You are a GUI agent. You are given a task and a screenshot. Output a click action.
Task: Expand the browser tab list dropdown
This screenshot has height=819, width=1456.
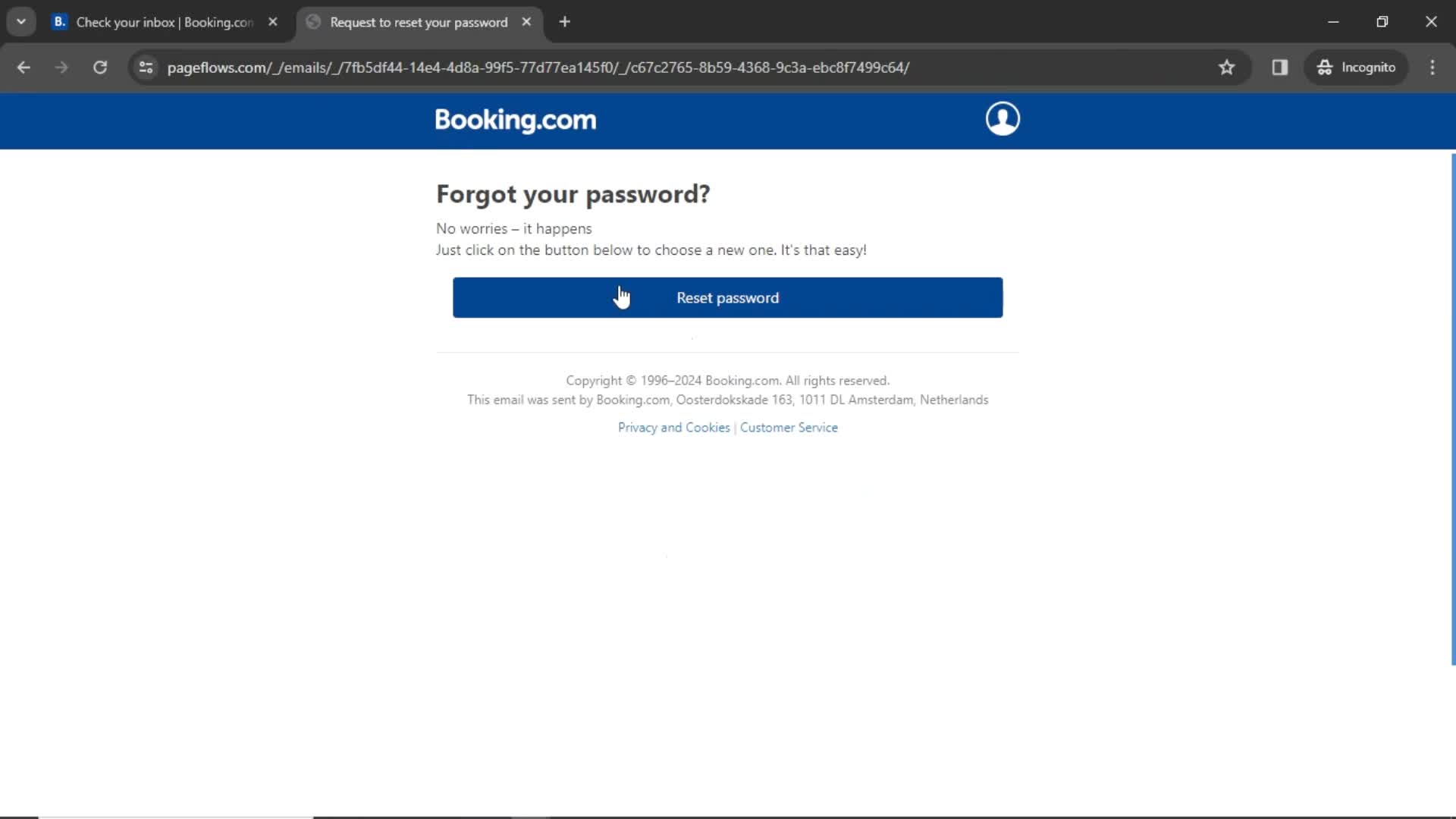point(21,22)
